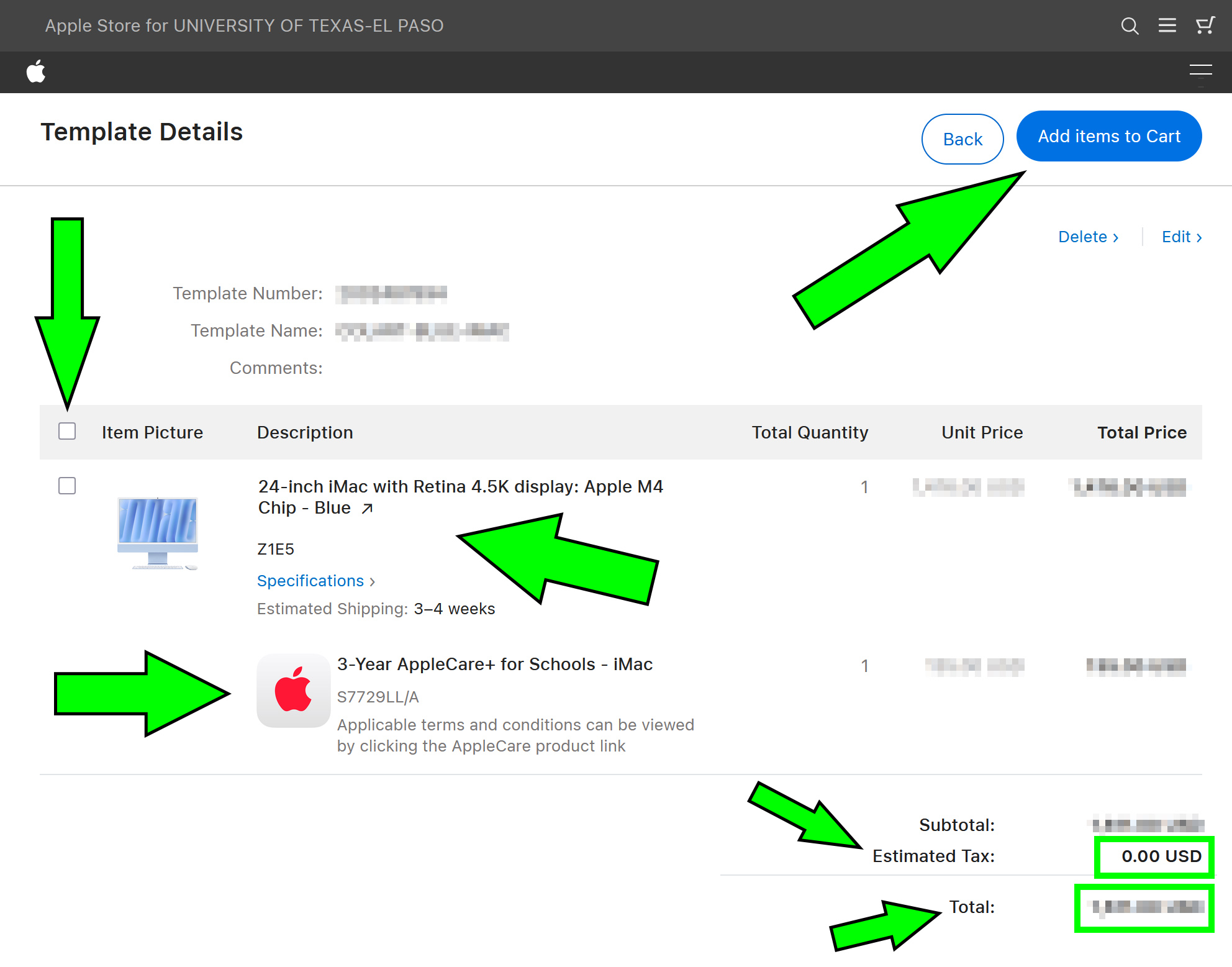Click the Back button
This screenshot has height=967, width=1232.
pyautogui.click(x=962, y=139)
